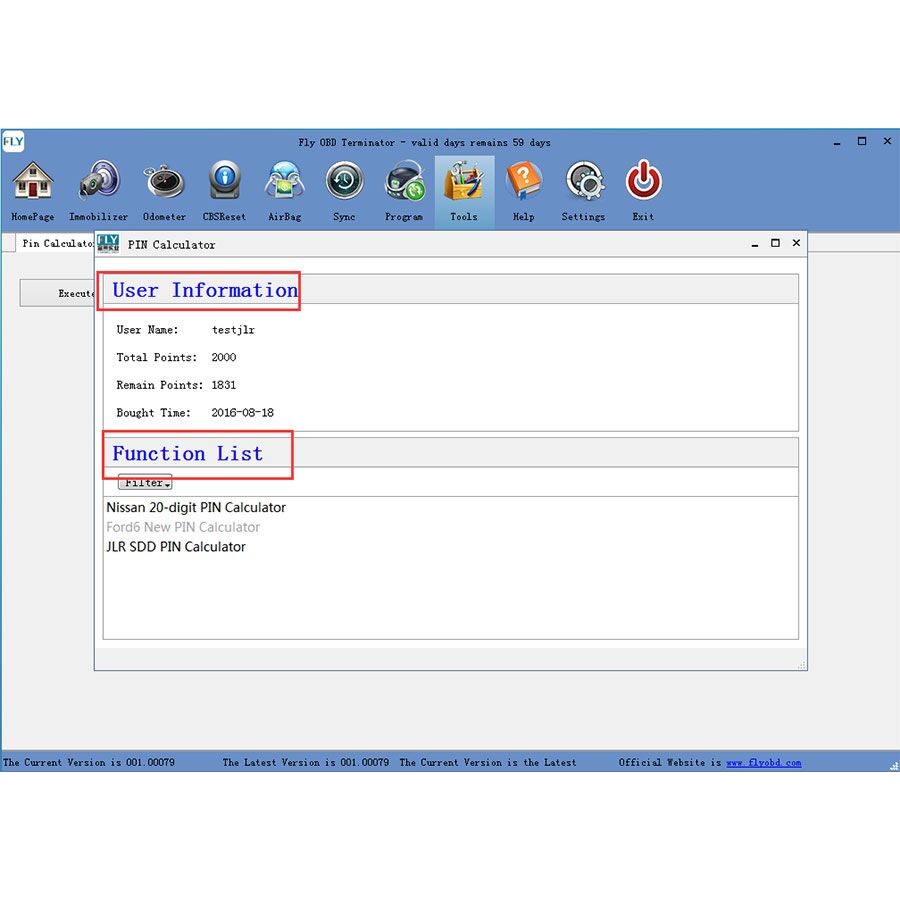Open the HomePage icon
Viewport: 900px width, 900px height.
point(33,191)
